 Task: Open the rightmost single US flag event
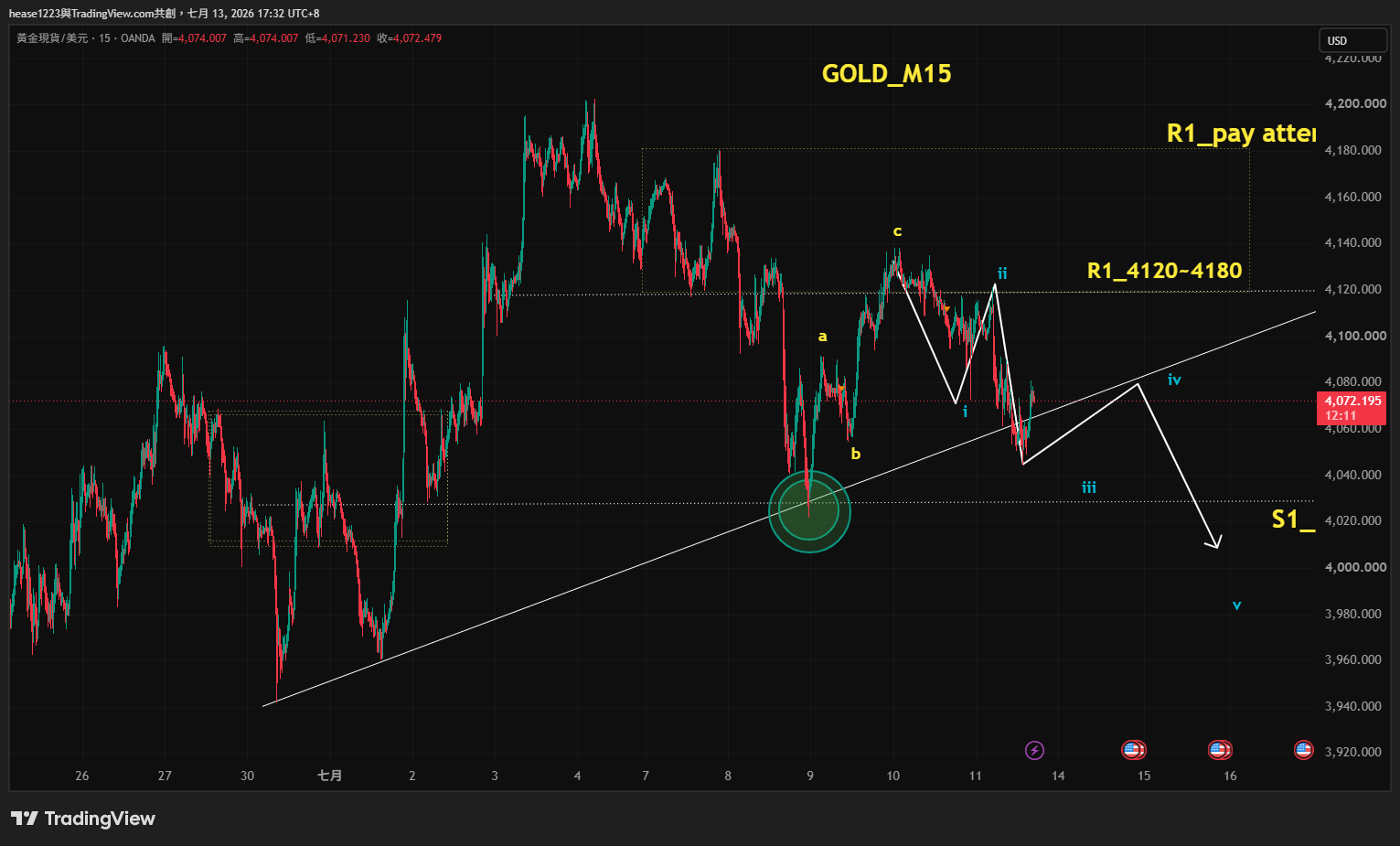click(x=1303, y=751)
